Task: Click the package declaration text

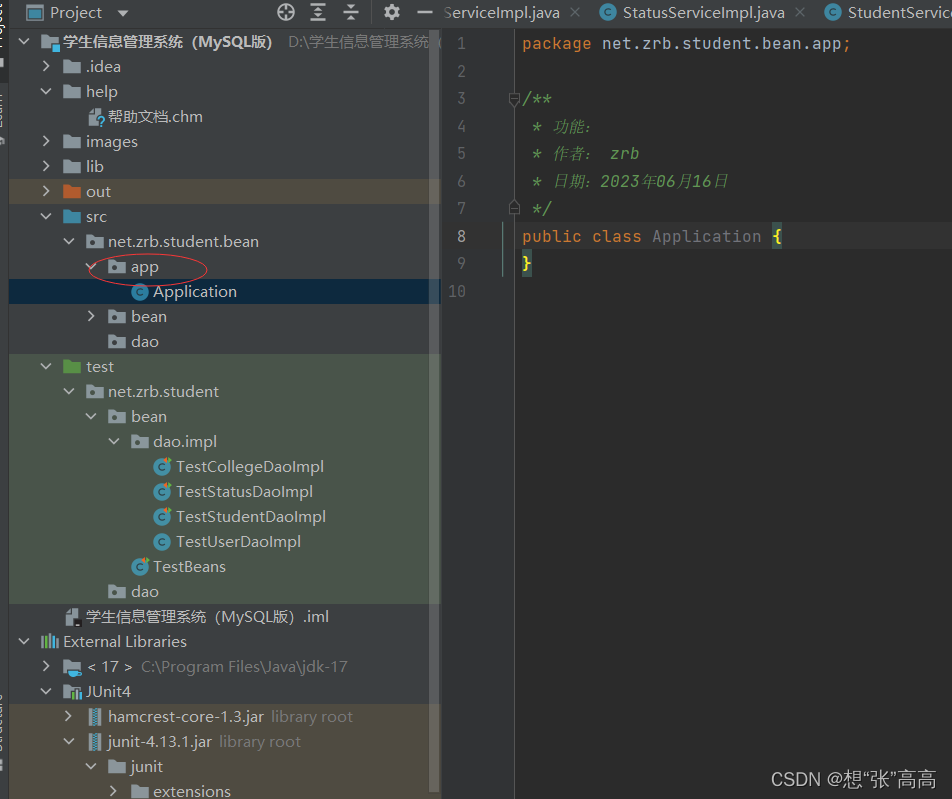Action: [x=686, y=44]
